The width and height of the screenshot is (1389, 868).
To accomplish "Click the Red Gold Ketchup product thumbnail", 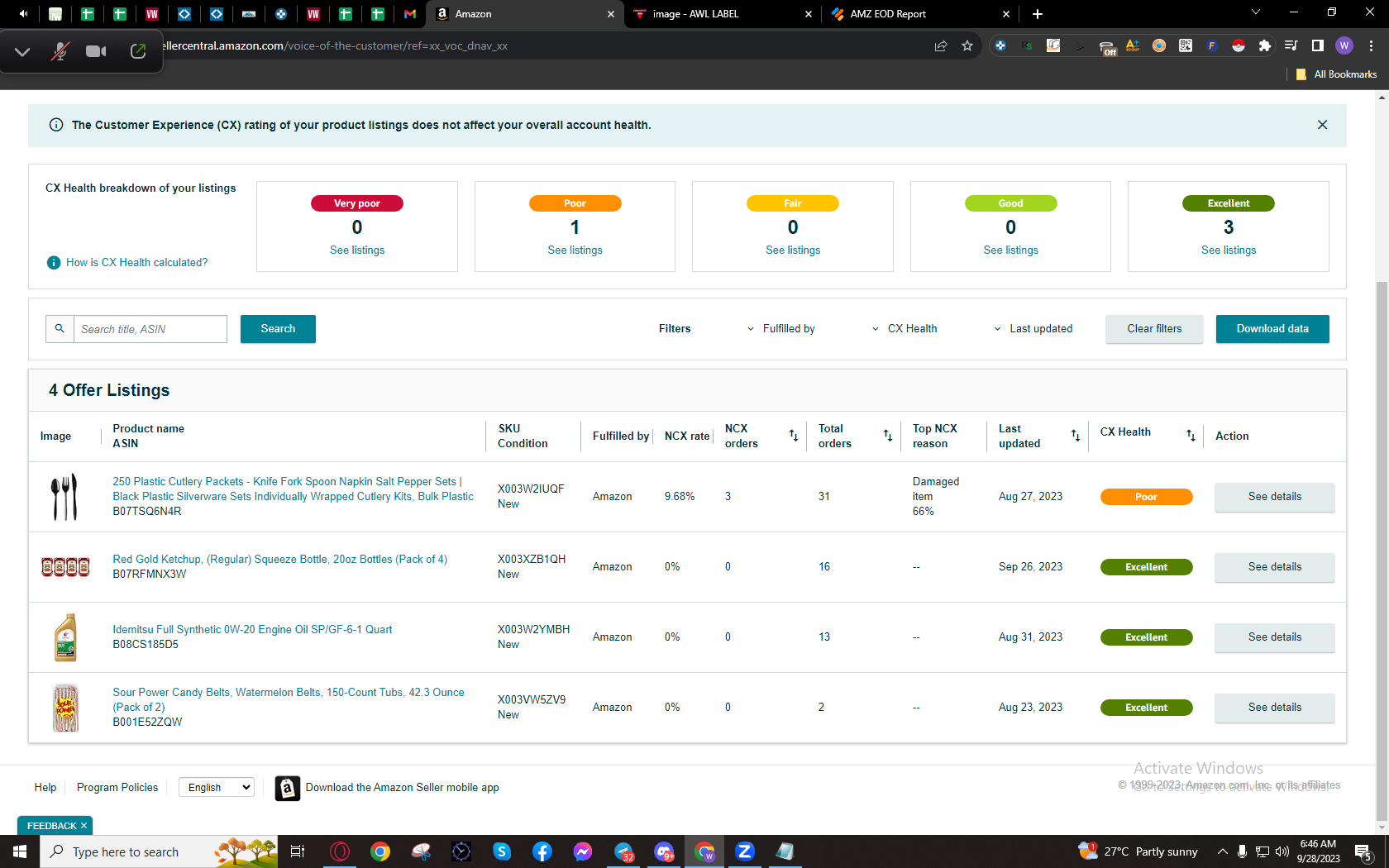I will (65, 567).
